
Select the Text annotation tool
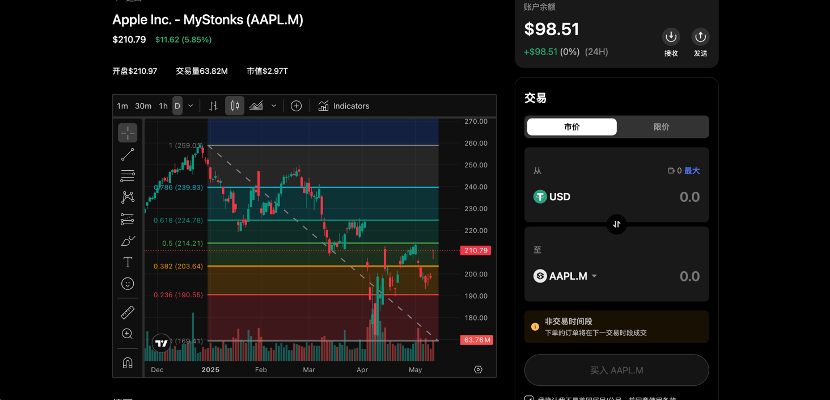click(128, 262)
